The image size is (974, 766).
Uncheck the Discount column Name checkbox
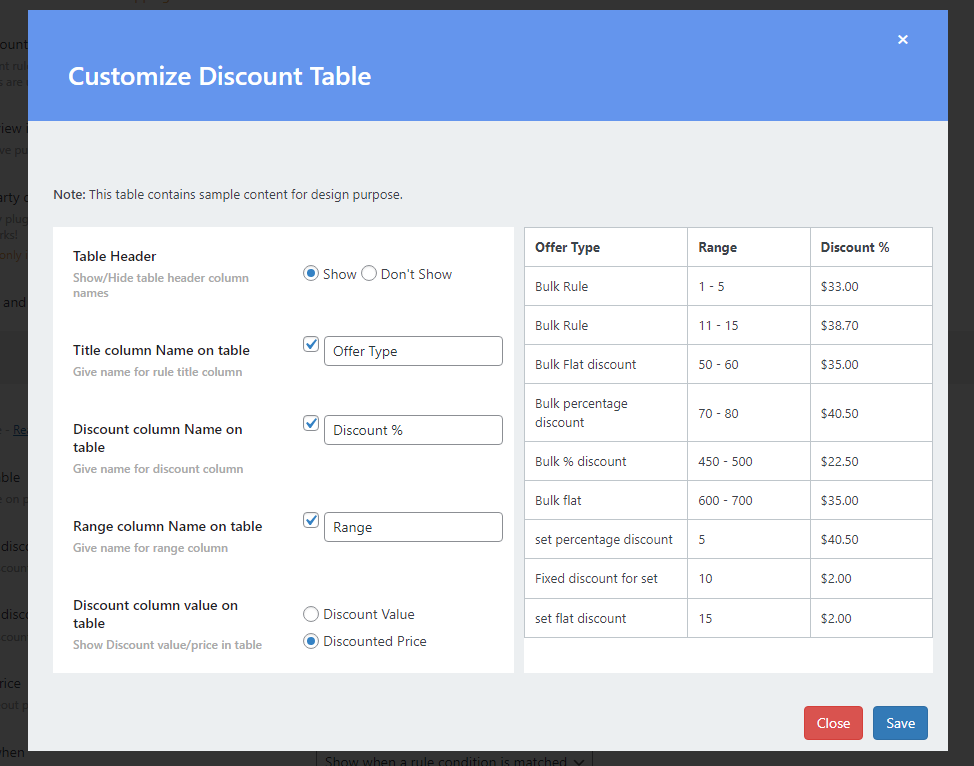(311, 423)
